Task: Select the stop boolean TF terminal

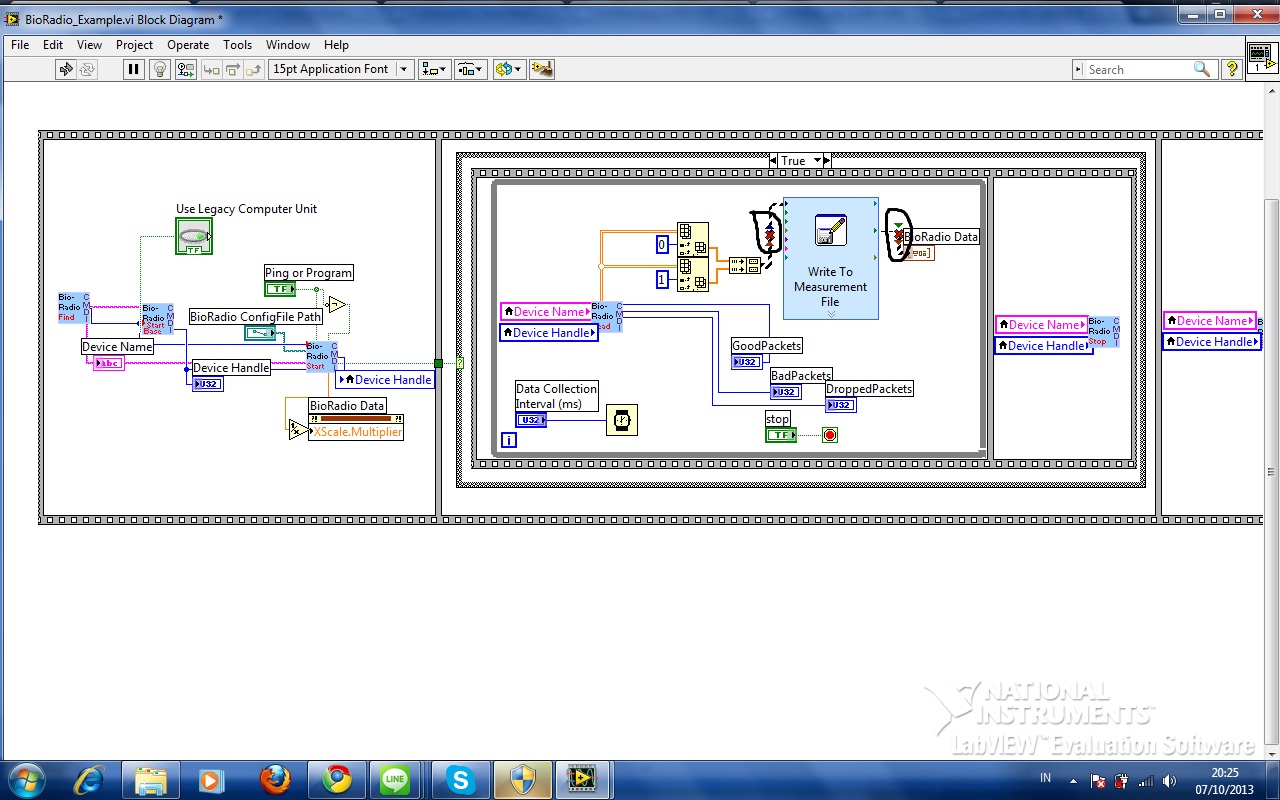Action: click(781, 434)
